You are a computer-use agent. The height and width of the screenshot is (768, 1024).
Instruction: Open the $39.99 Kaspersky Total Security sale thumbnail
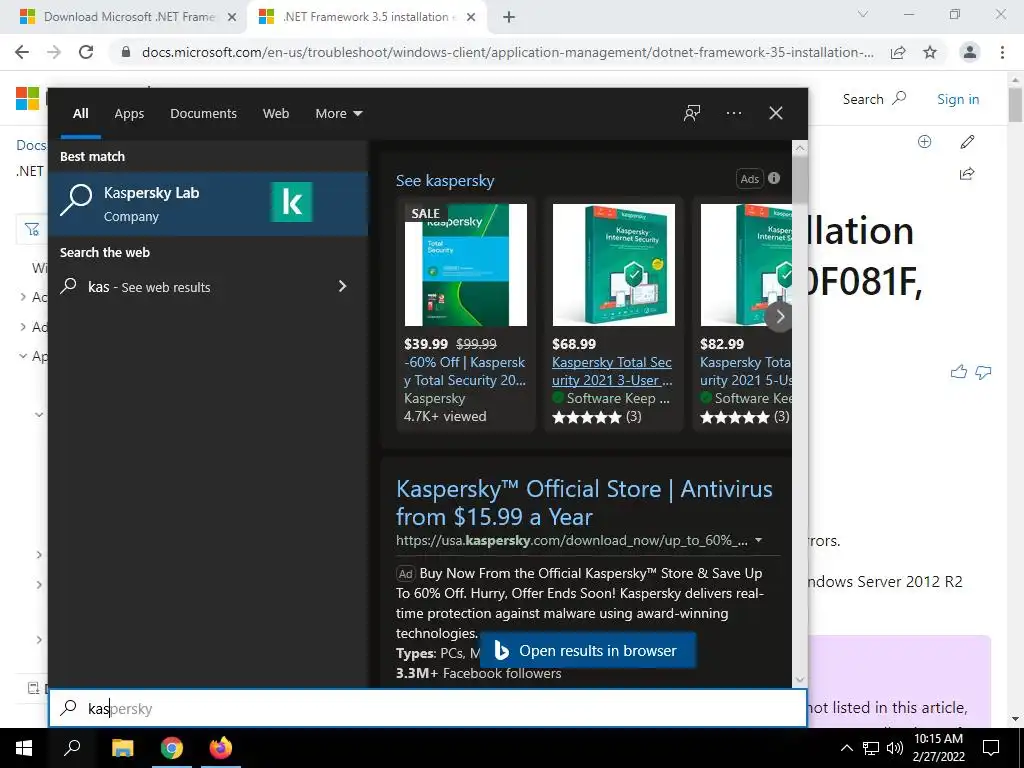pyautogui.click(x=466, y=264)
